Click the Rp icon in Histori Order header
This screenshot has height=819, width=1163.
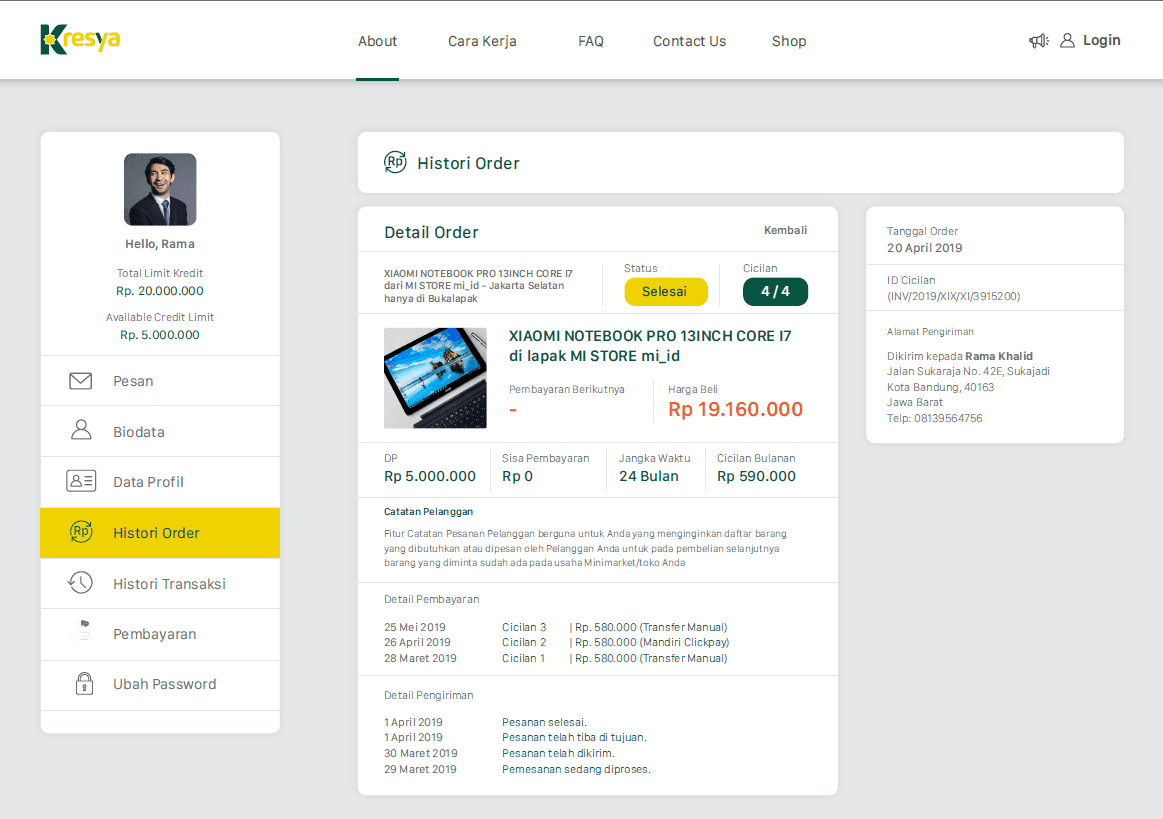[x=395, y=163]
